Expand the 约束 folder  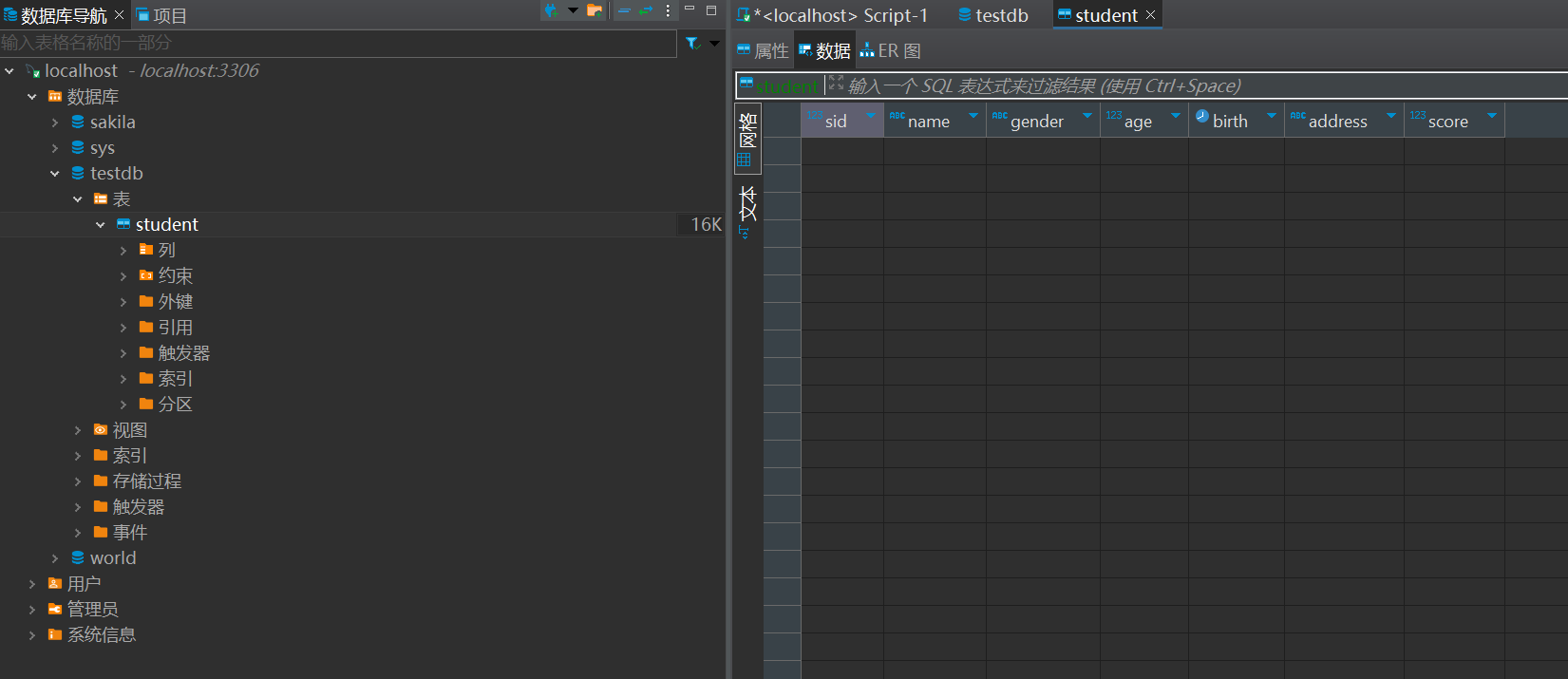pos(123,276)
